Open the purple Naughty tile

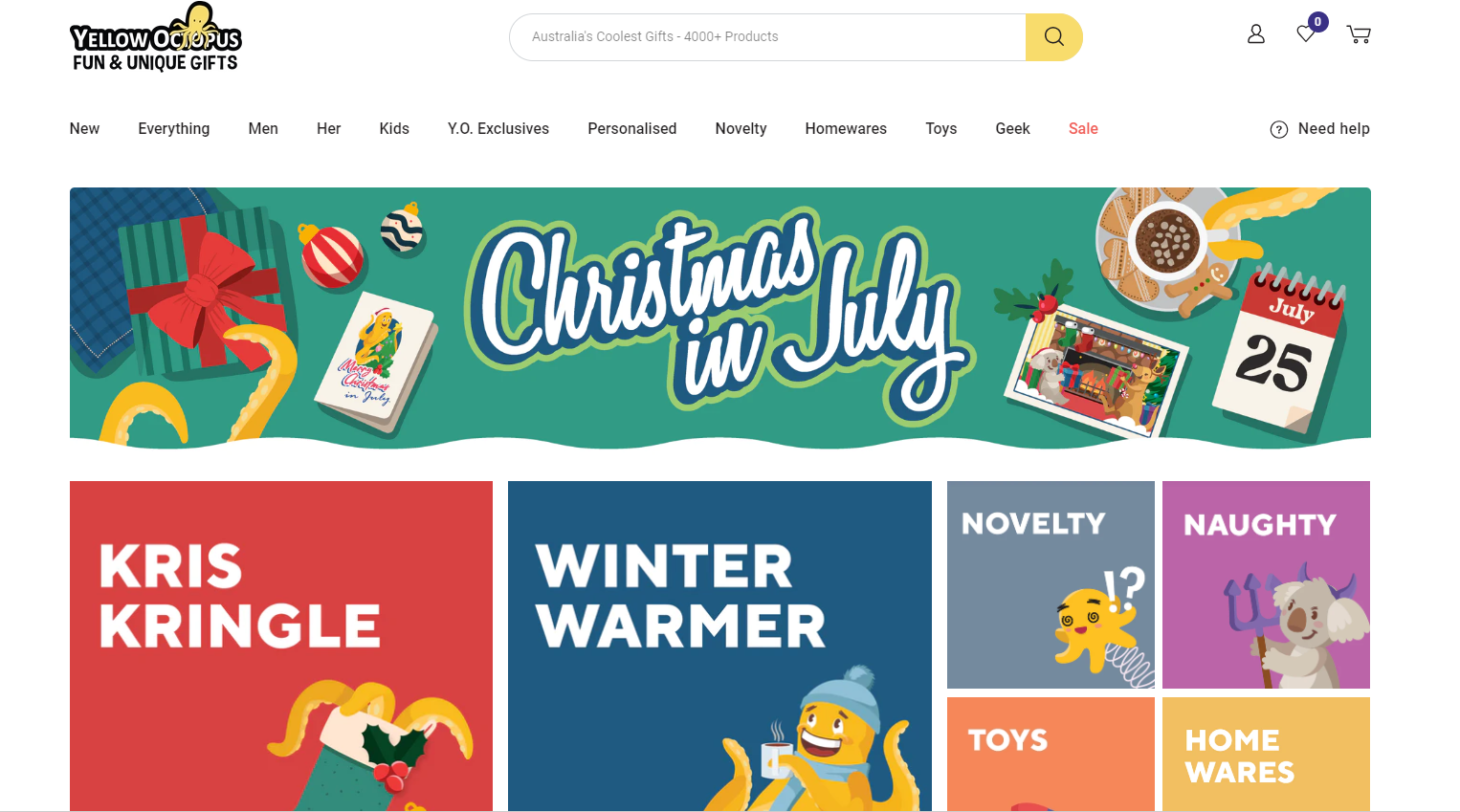(1266, 584)
